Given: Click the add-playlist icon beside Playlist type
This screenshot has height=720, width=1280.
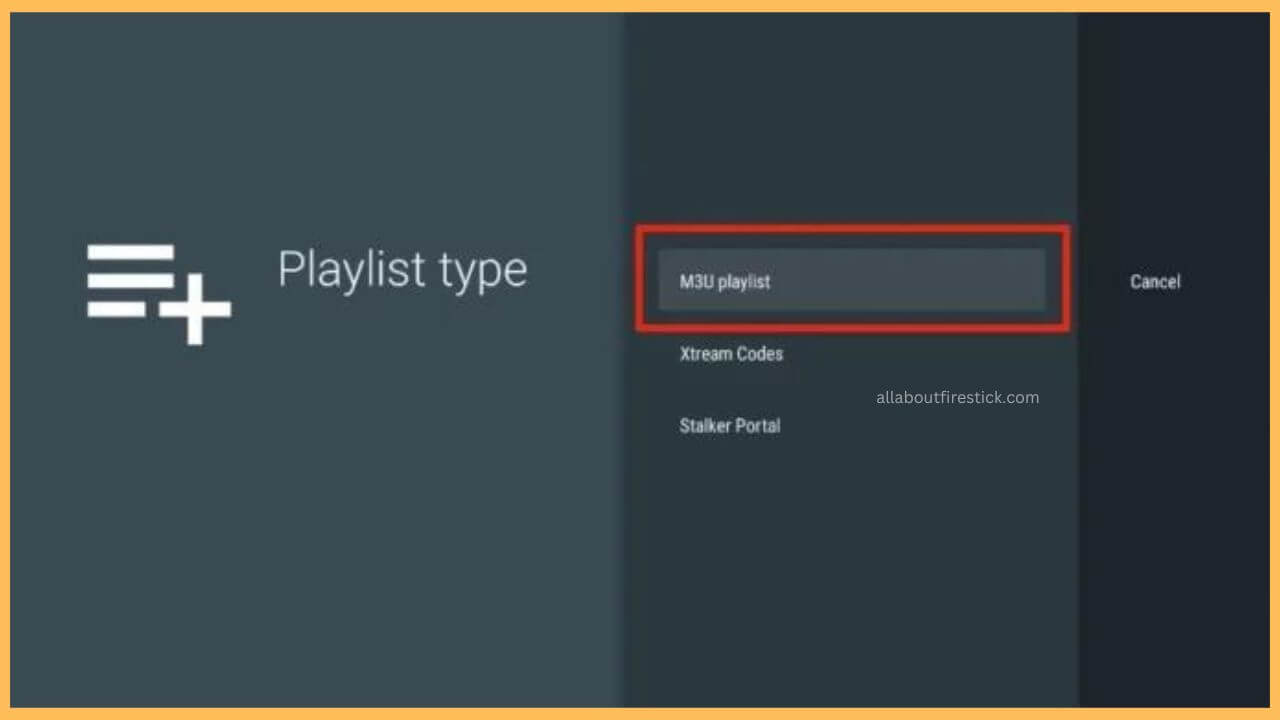Looking at the screenshot, I should [159, 292].
